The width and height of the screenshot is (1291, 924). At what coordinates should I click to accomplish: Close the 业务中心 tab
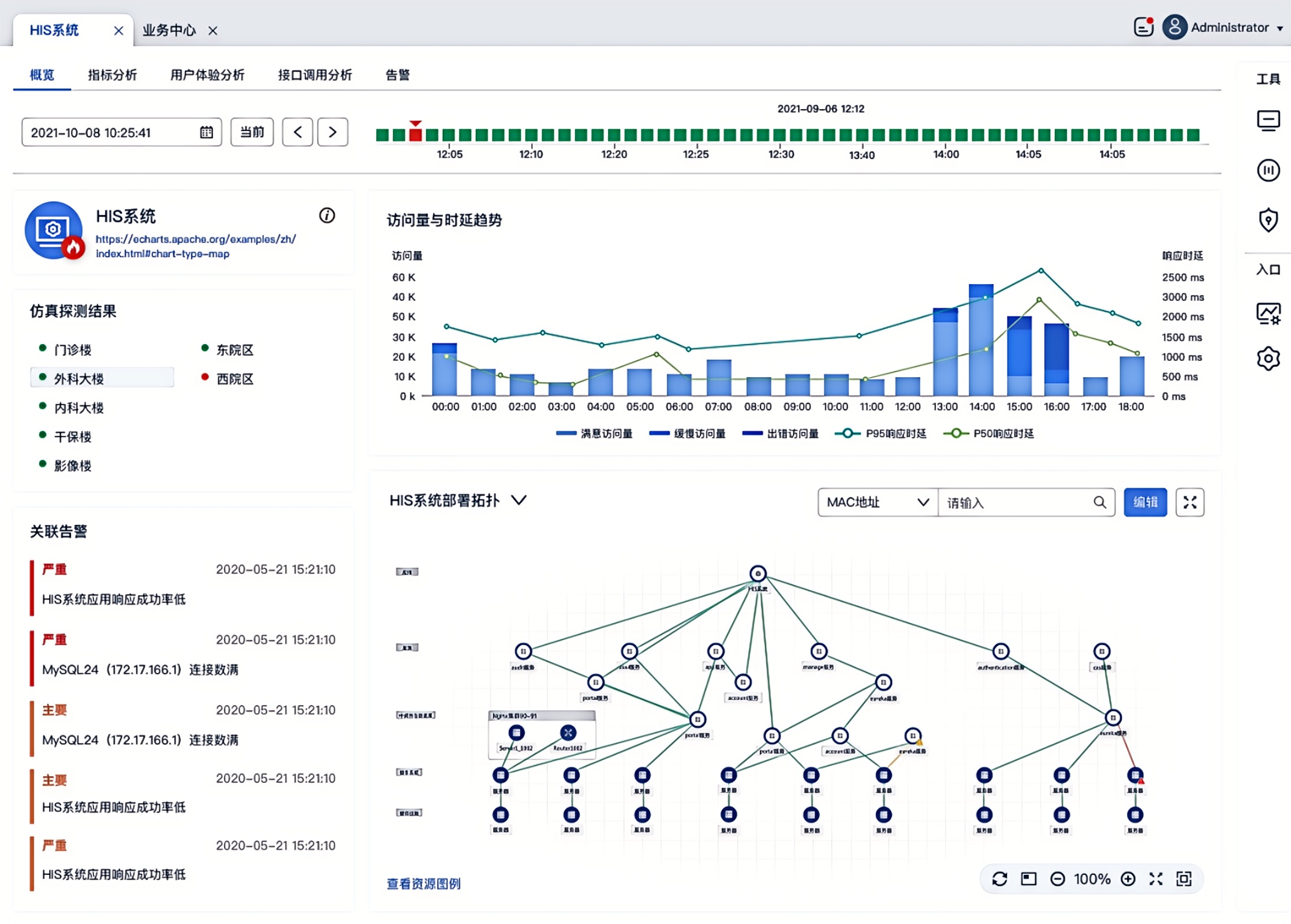(212, 31)
